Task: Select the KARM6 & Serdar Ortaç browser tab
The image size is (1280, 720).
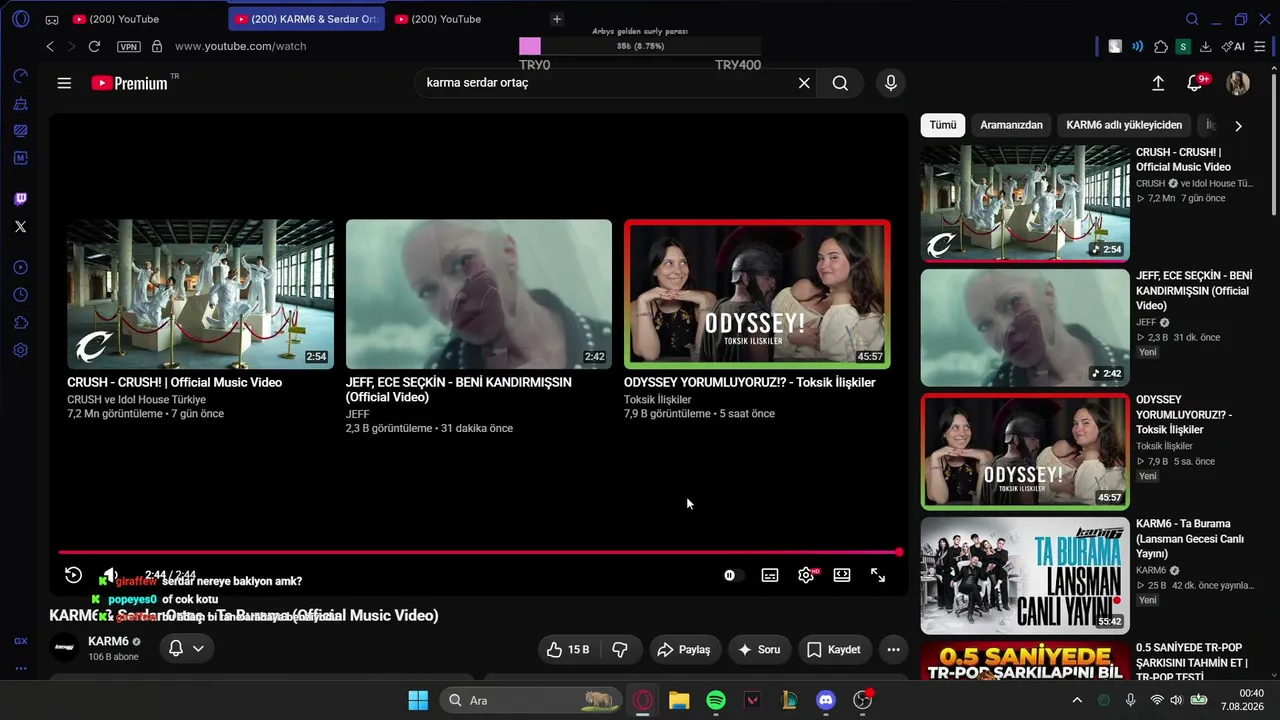Action: pos(306,19)
